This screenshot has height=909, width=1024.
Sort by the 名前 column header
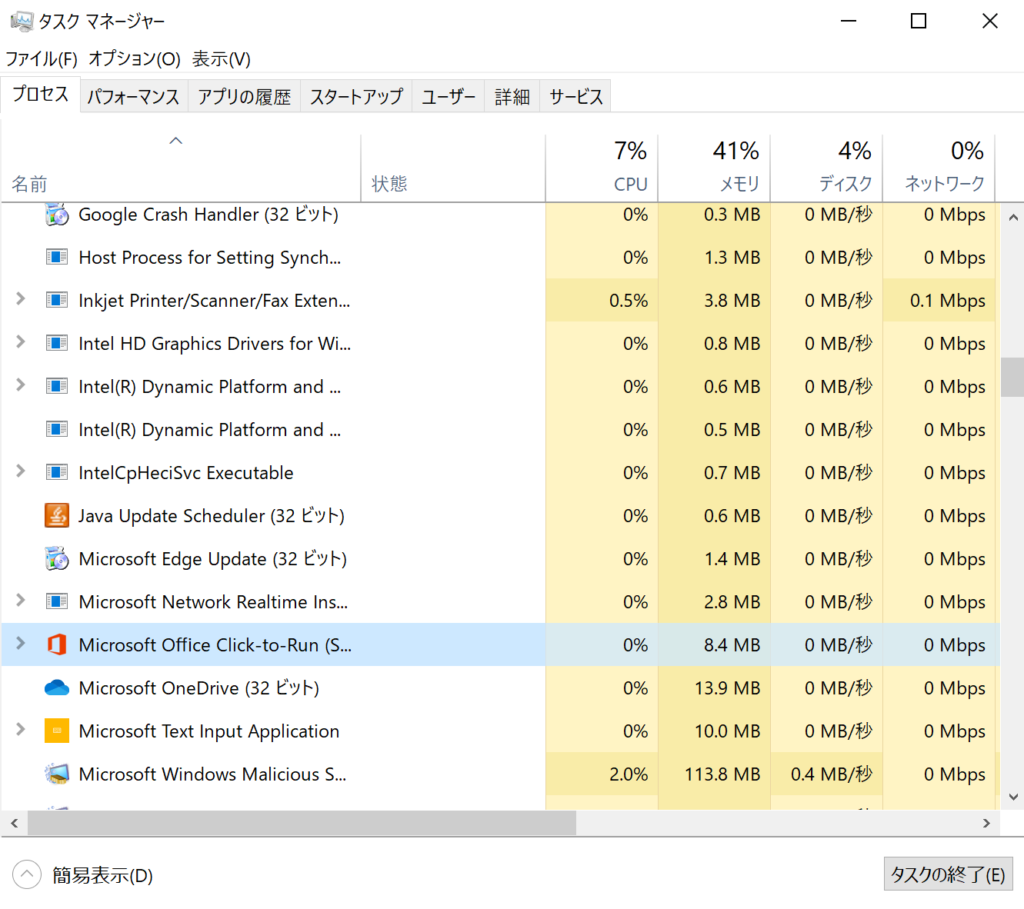point(181,168)
